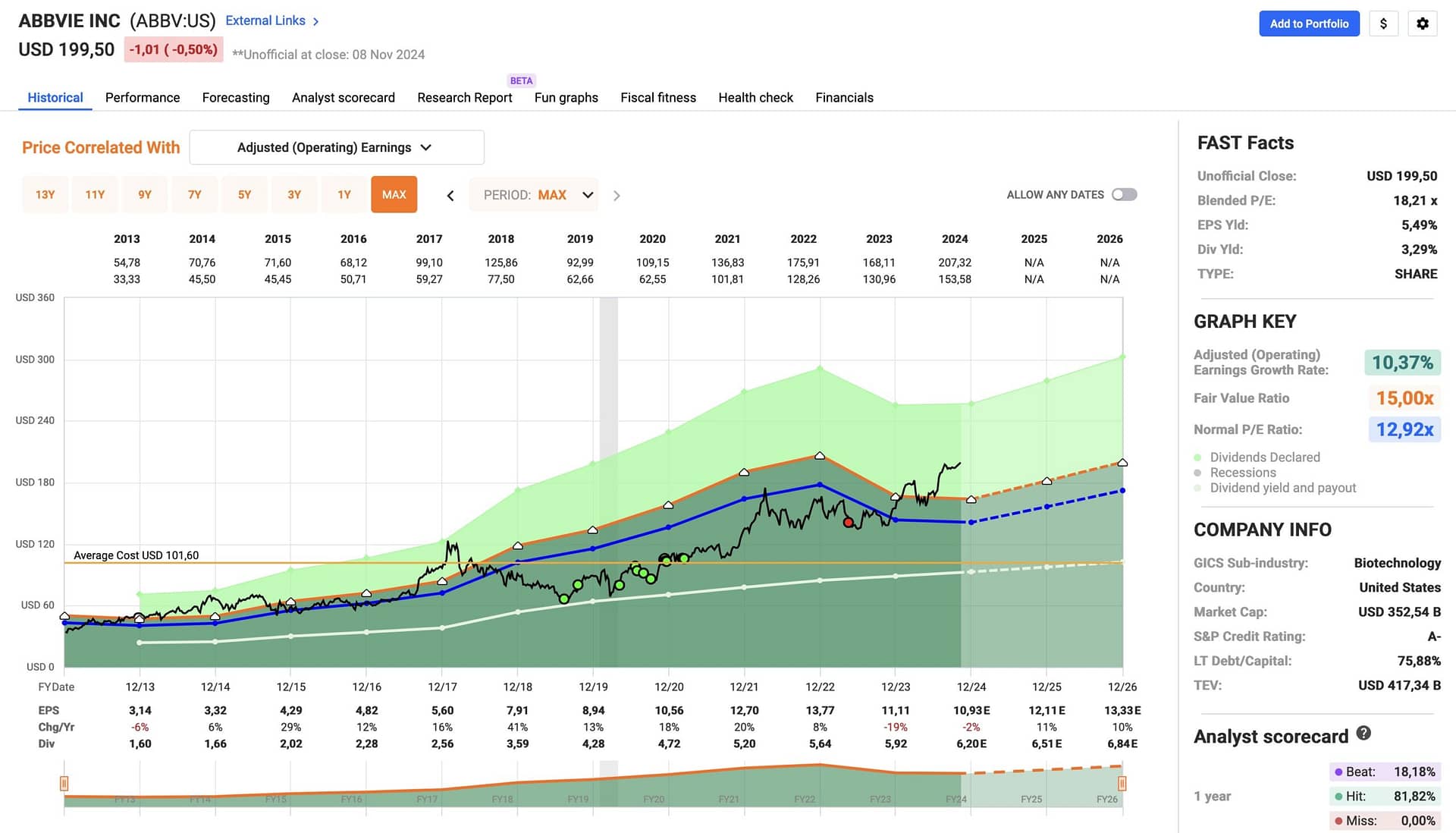Click the 12,92x Normal P/E Ratio swatch
This screenshot has height=833, width=1456.
[1404, 429]
